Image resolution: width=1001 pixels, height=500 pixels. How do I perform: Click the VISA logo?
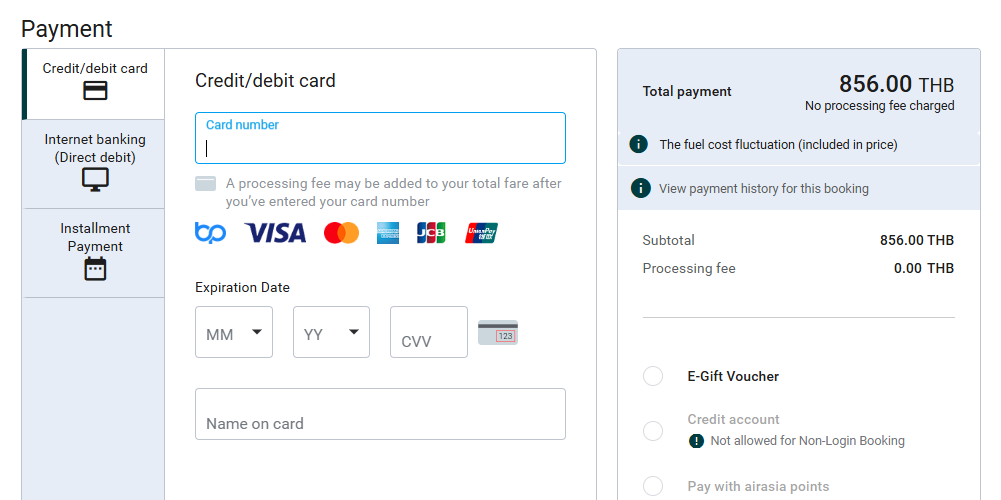click(x=275, y=233)
